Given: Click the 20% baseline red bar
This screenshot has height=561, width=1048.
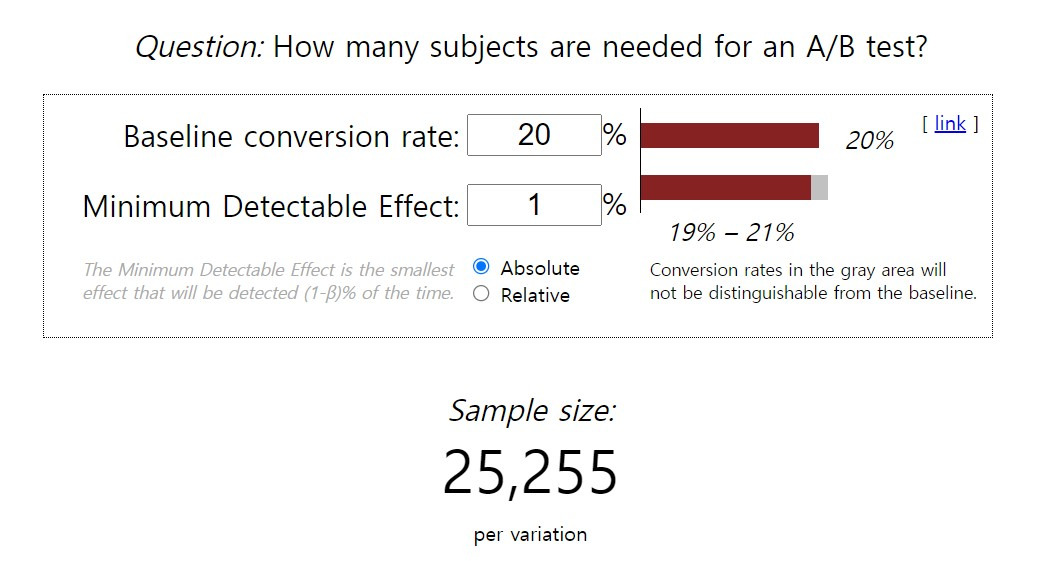Looking at the screenshot, I should tap(730, 135).
